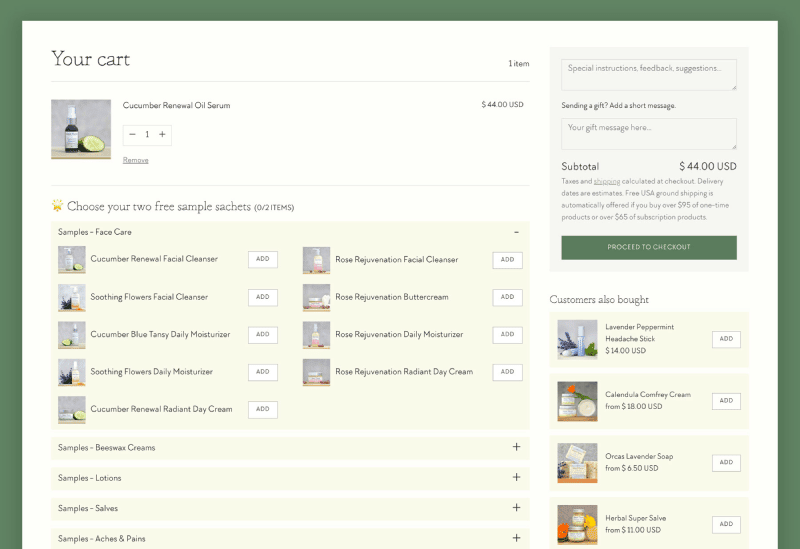Click the special instructions text field
Viewport: 800px width, 549px height.
648,74
